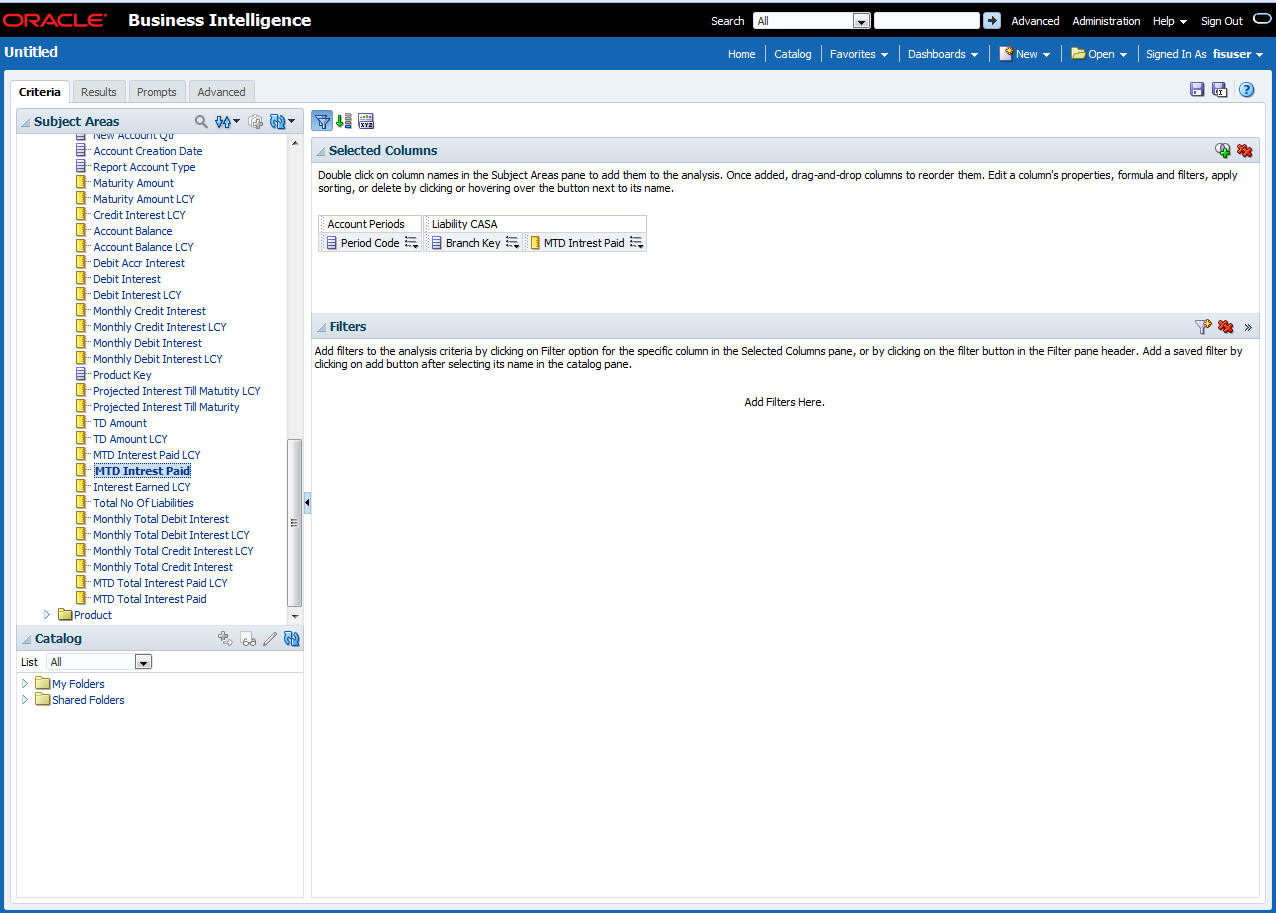Switch to the Prompts tab
The width and height of the screenshot is (1276, 913).
click(156, 92)
